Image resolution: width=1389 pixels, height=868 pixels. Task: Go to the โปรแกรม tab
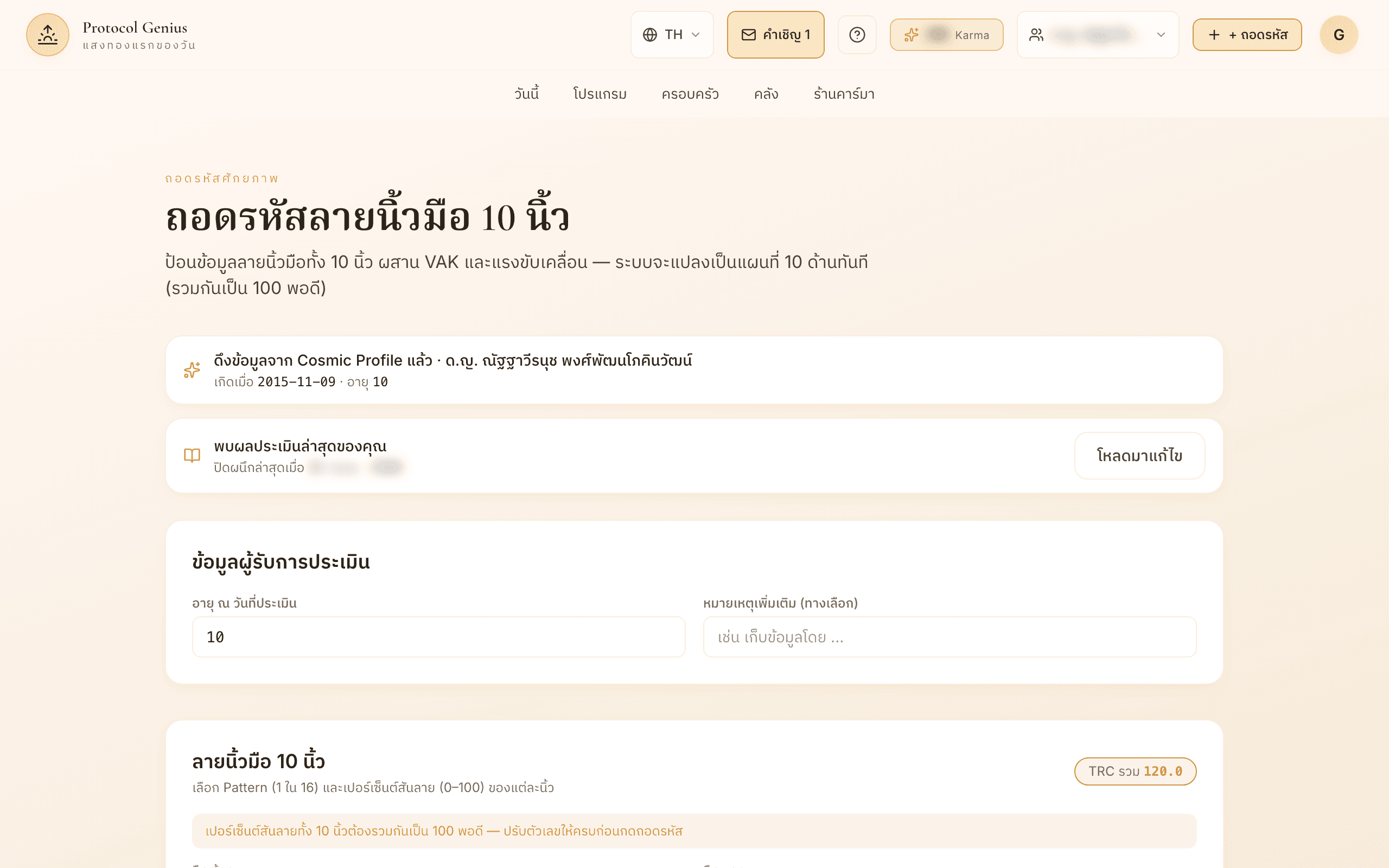coord(600,93)
